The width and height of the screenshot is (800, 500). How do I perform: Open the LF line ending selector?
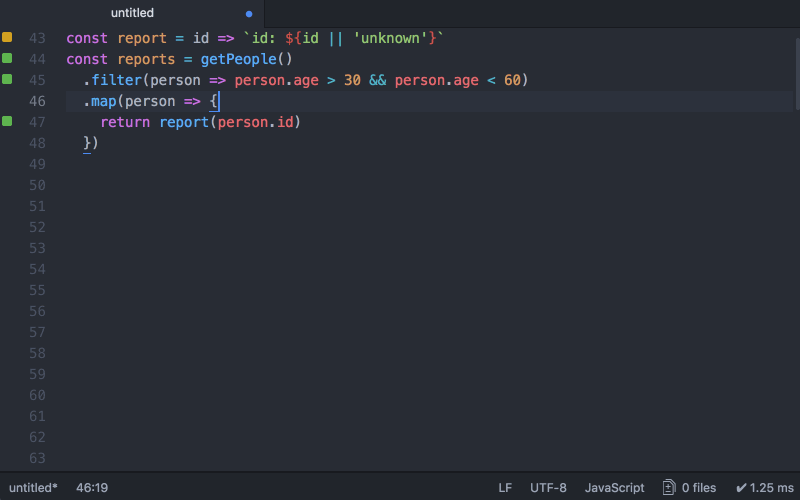[x=505, y=488]
